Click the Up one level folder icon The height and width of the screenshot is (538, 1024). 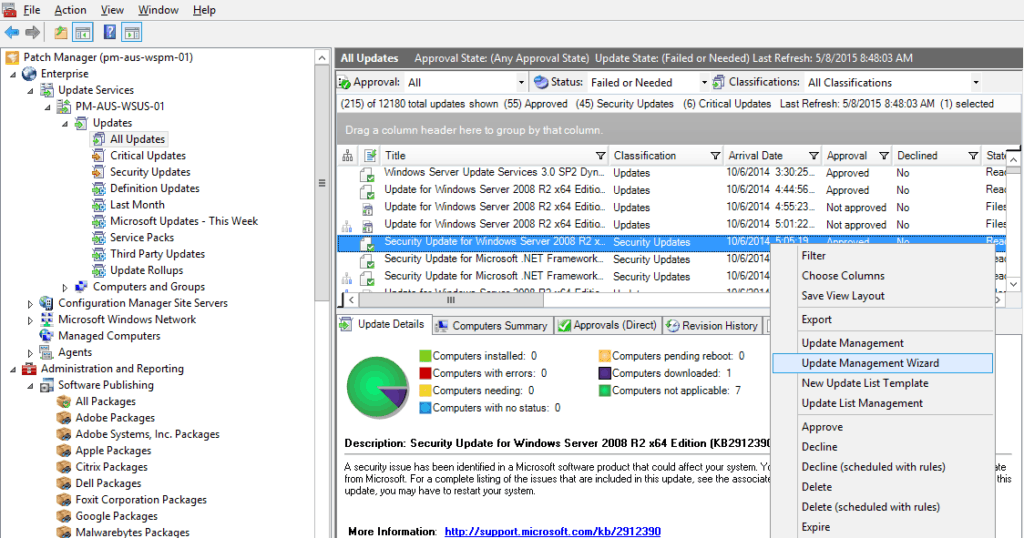tap(61, 32)
